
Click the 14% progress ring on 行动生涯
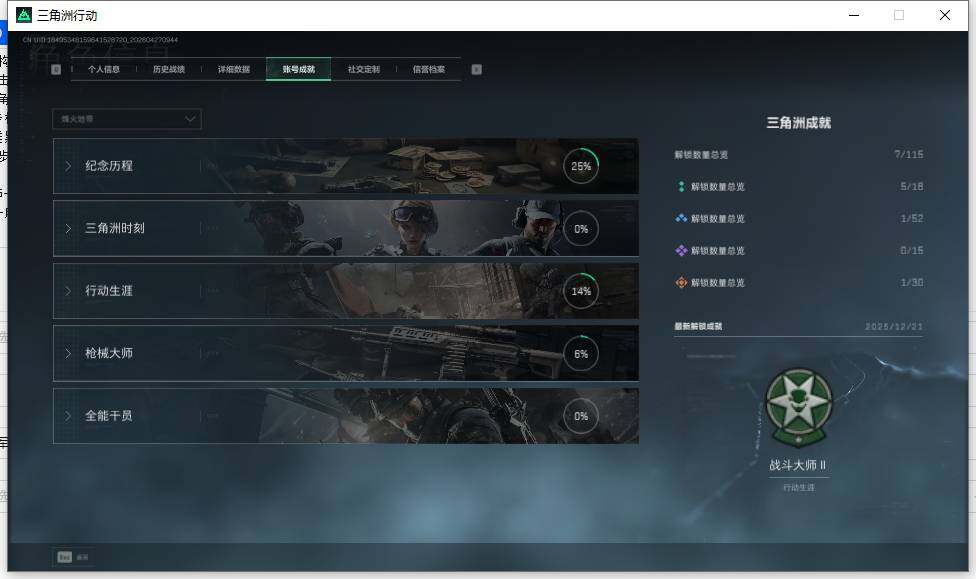coord(581,291)
